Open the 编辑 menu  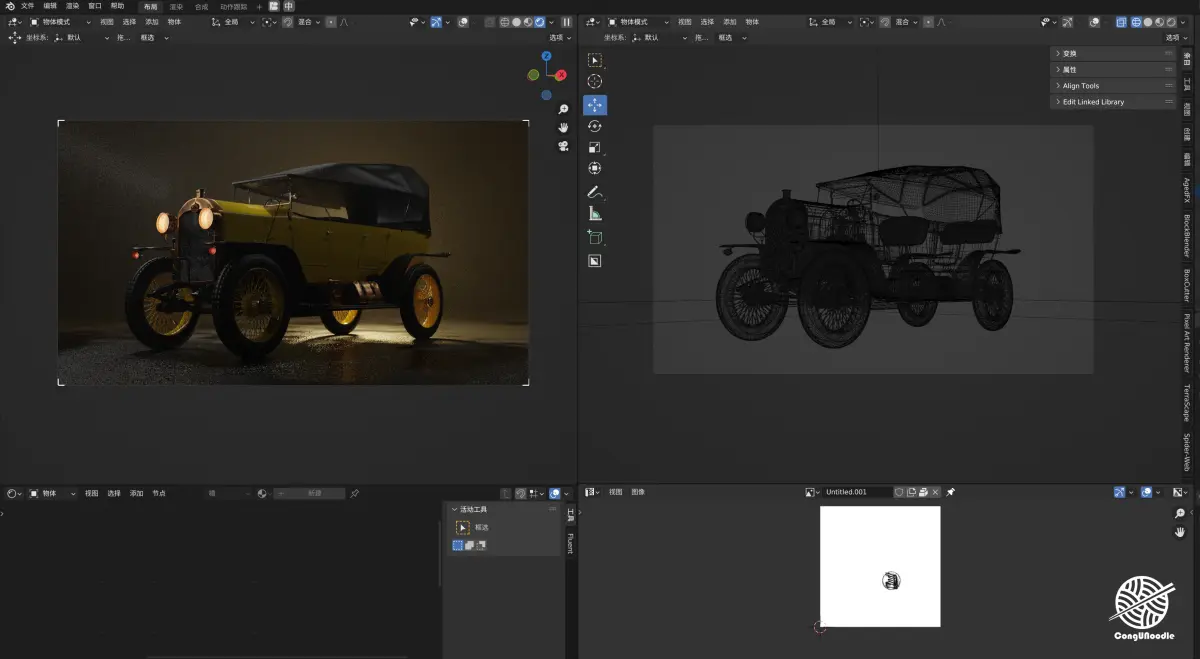(50, 6)
